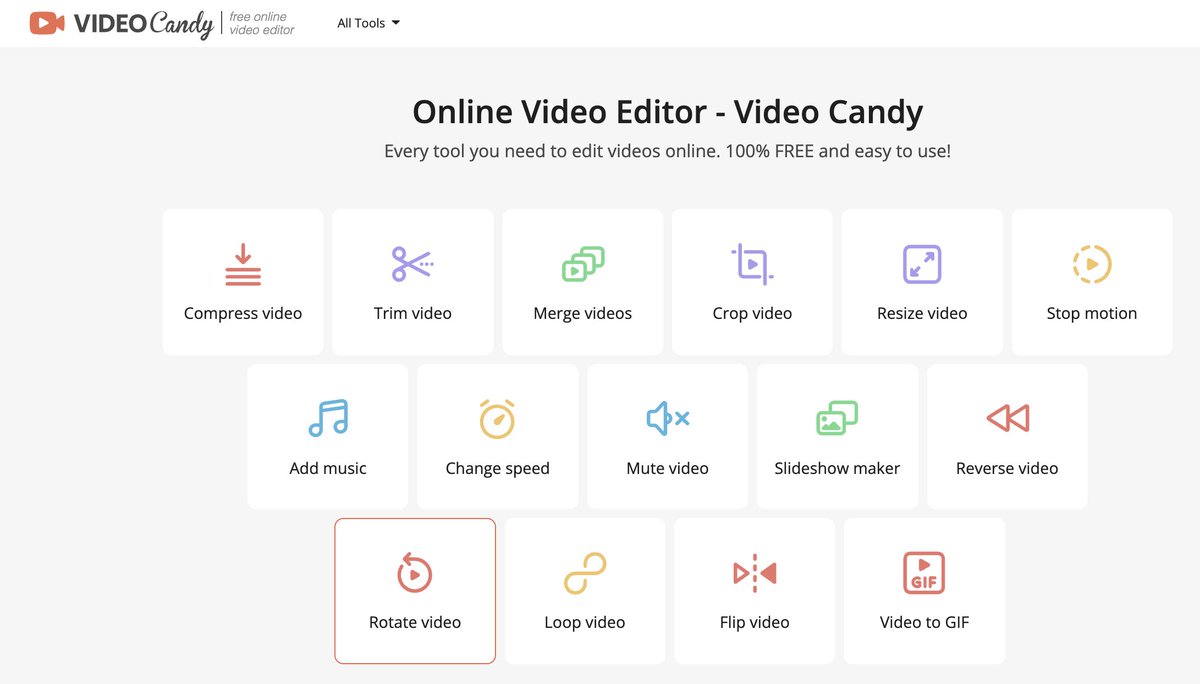Click the Crop video crop-frame icon

click(x=752, y=264)
